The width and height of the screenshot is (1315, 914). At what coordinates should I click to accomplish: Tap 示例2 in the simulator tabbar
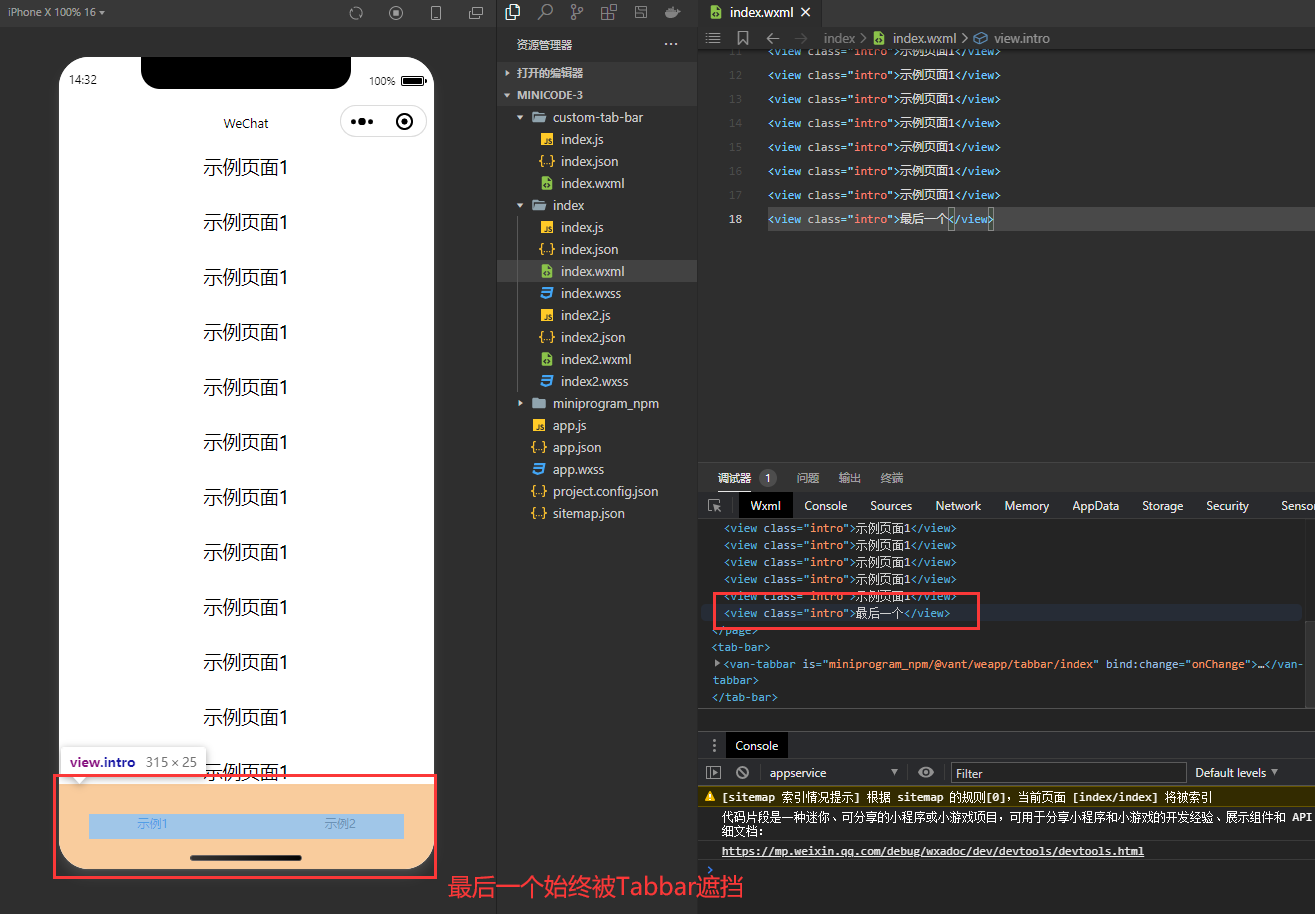click(x=340, y=824)
